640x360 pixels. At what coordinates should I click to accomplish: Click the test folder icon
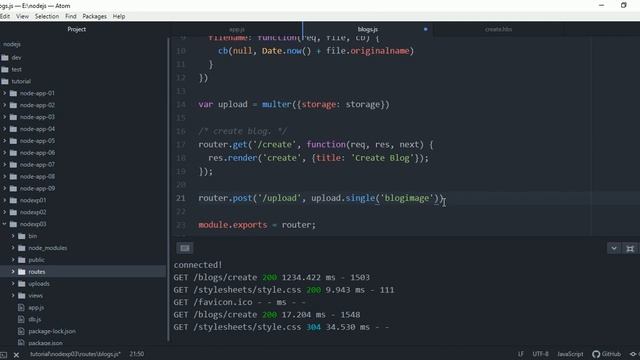tap(5, 69)
